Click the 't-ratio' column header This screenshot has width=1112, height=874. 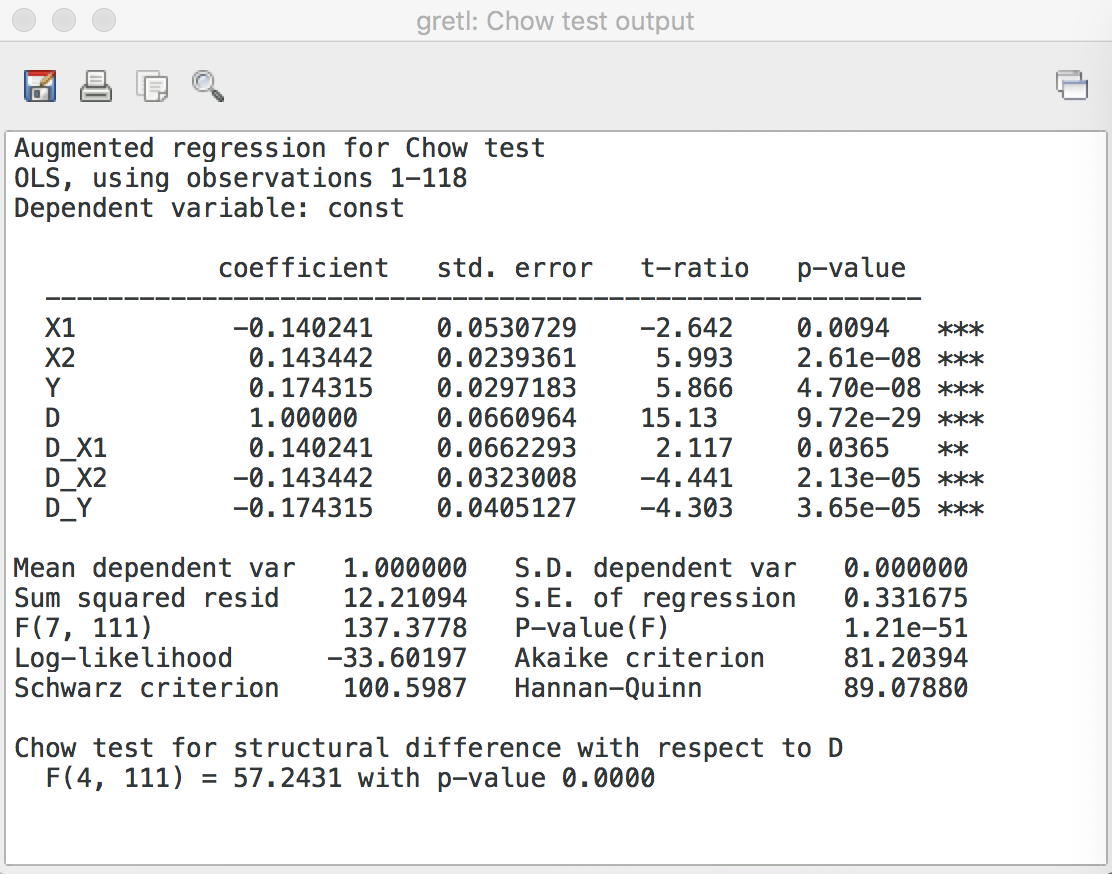[694, 268]
